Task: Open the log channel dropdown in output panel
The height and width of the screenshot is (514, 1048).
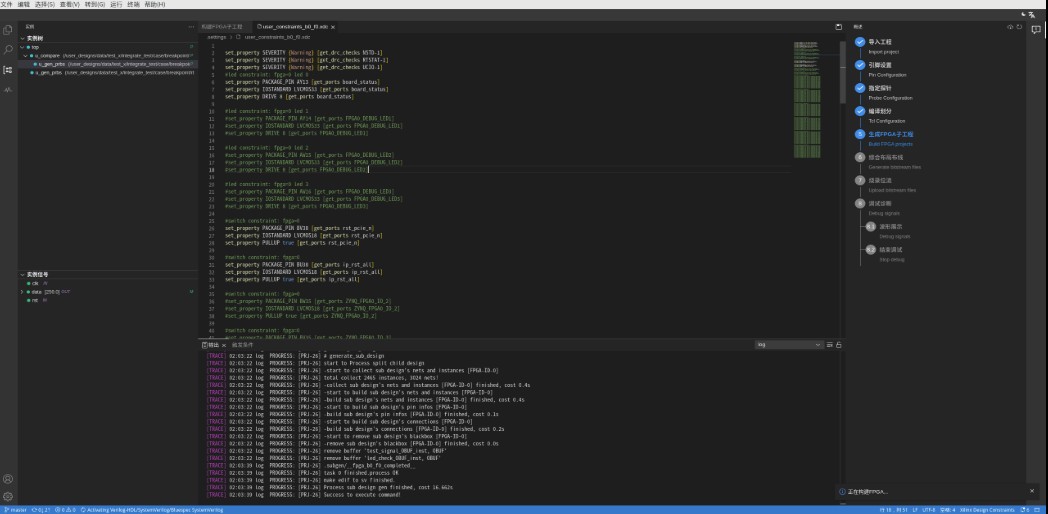Action: (789, 345)
